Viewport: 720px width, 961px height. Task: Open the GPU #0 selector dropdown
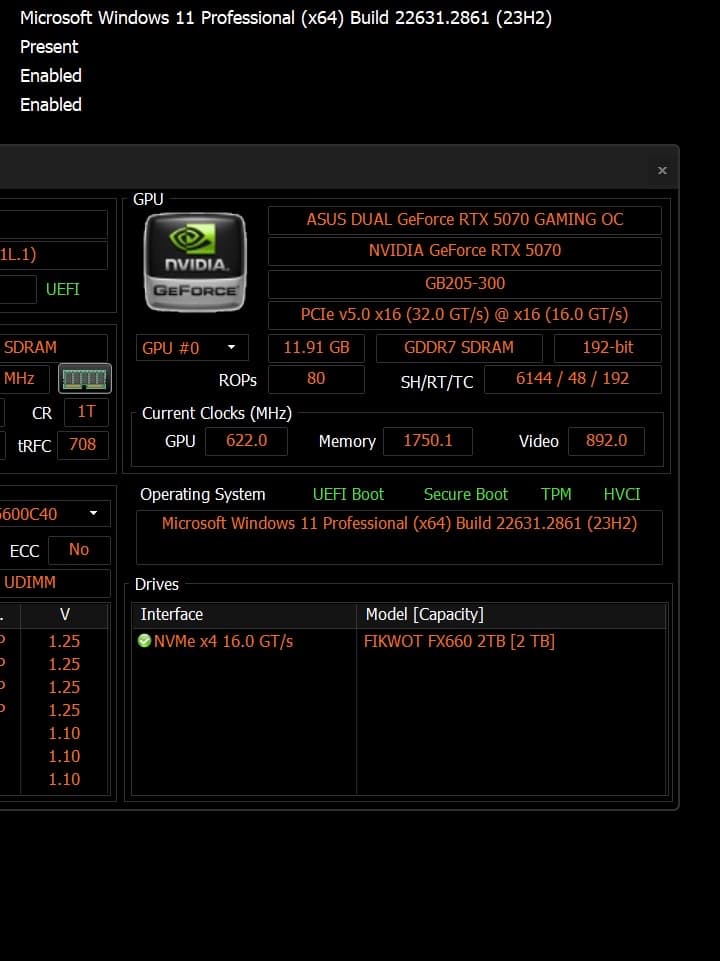click(192, 348)
